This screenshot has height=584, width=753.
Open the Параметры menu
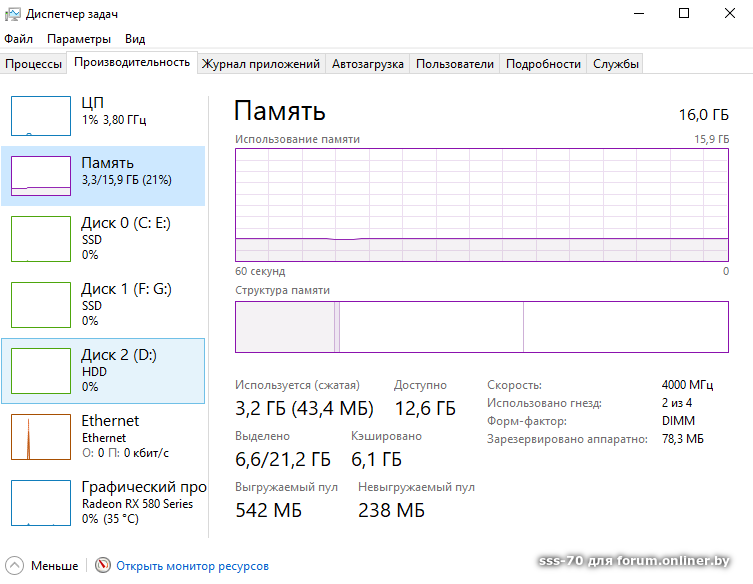coord(79,39)
